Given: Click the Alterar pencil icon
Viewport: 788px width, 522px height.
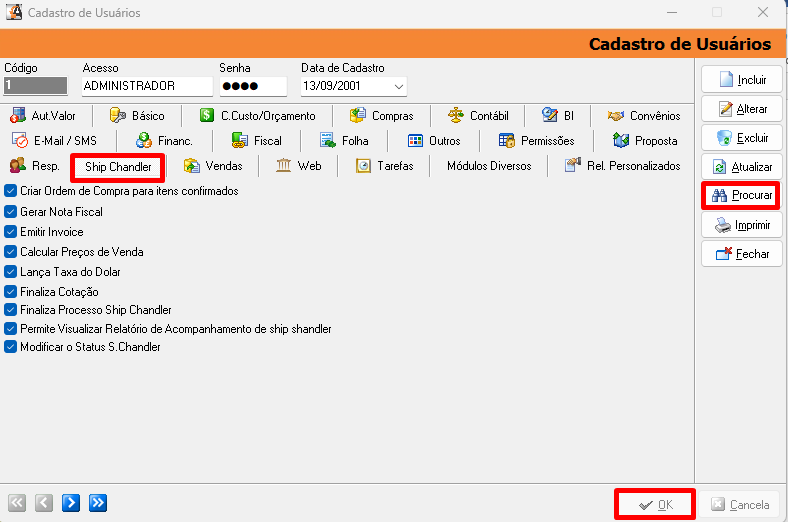Looking at the screenshot, I should 726,109.
